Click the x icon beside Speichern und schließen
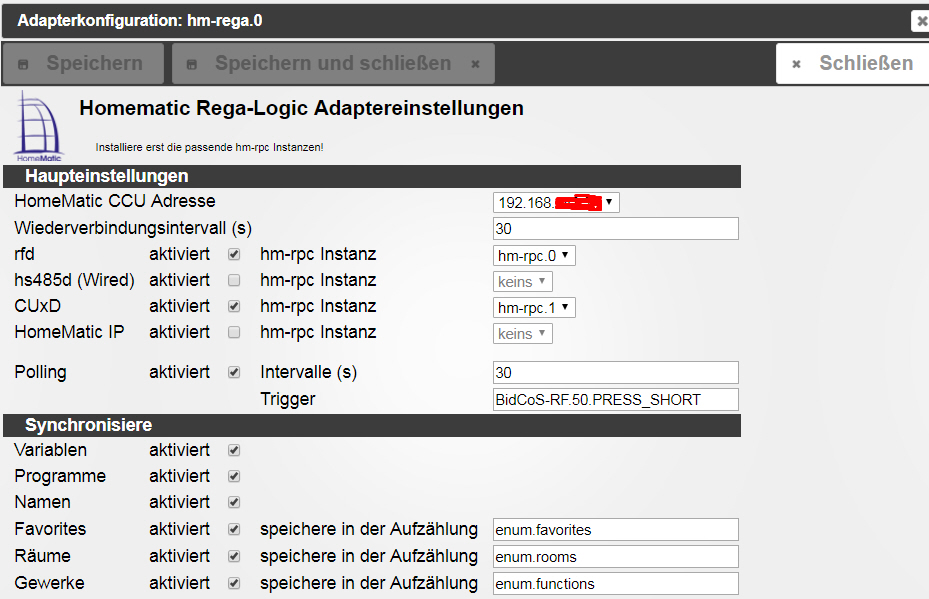This screenshot has width=929, height=599. 476,64
